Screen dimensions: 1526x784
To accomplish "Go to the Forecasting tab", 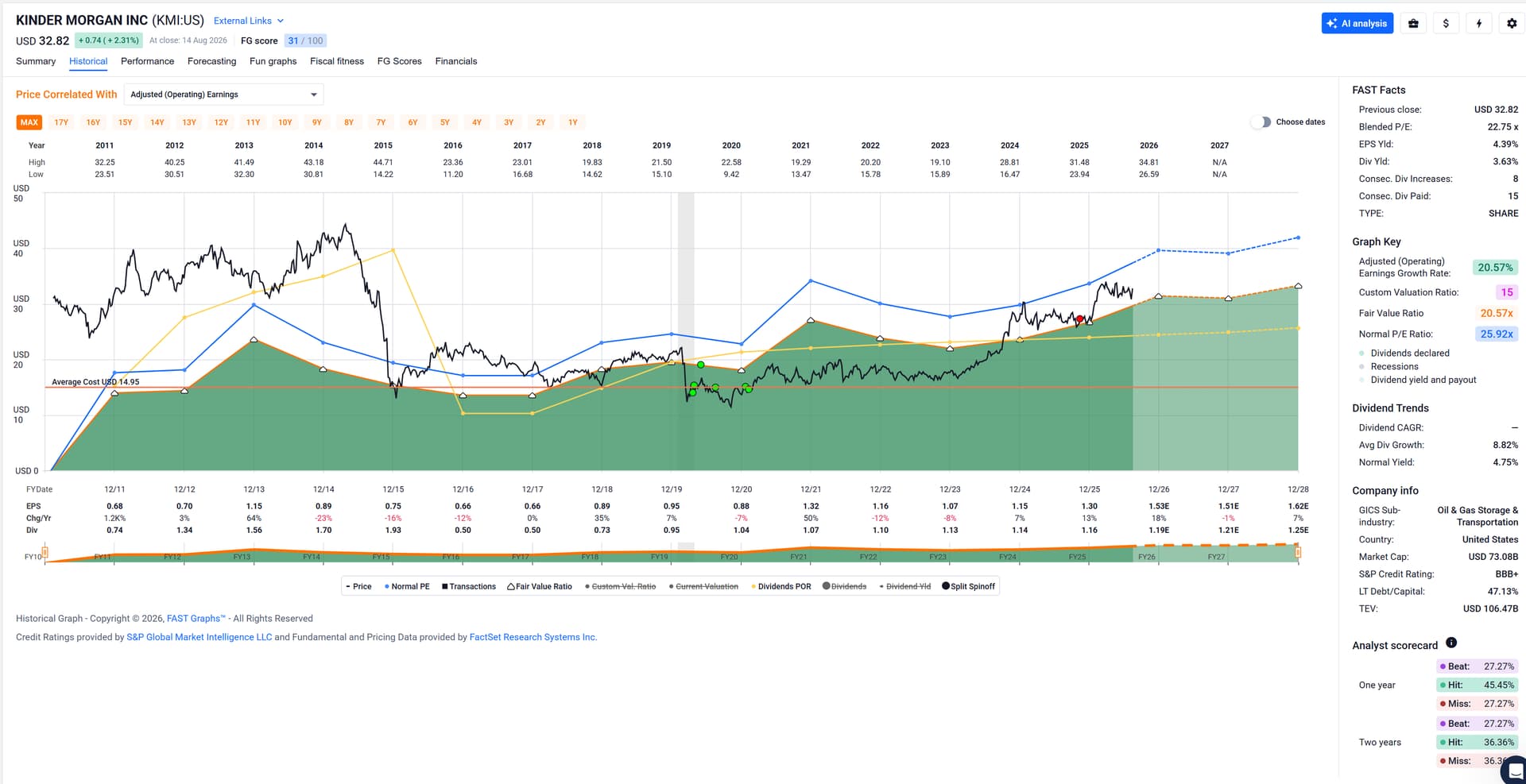I will coord(211,61).
